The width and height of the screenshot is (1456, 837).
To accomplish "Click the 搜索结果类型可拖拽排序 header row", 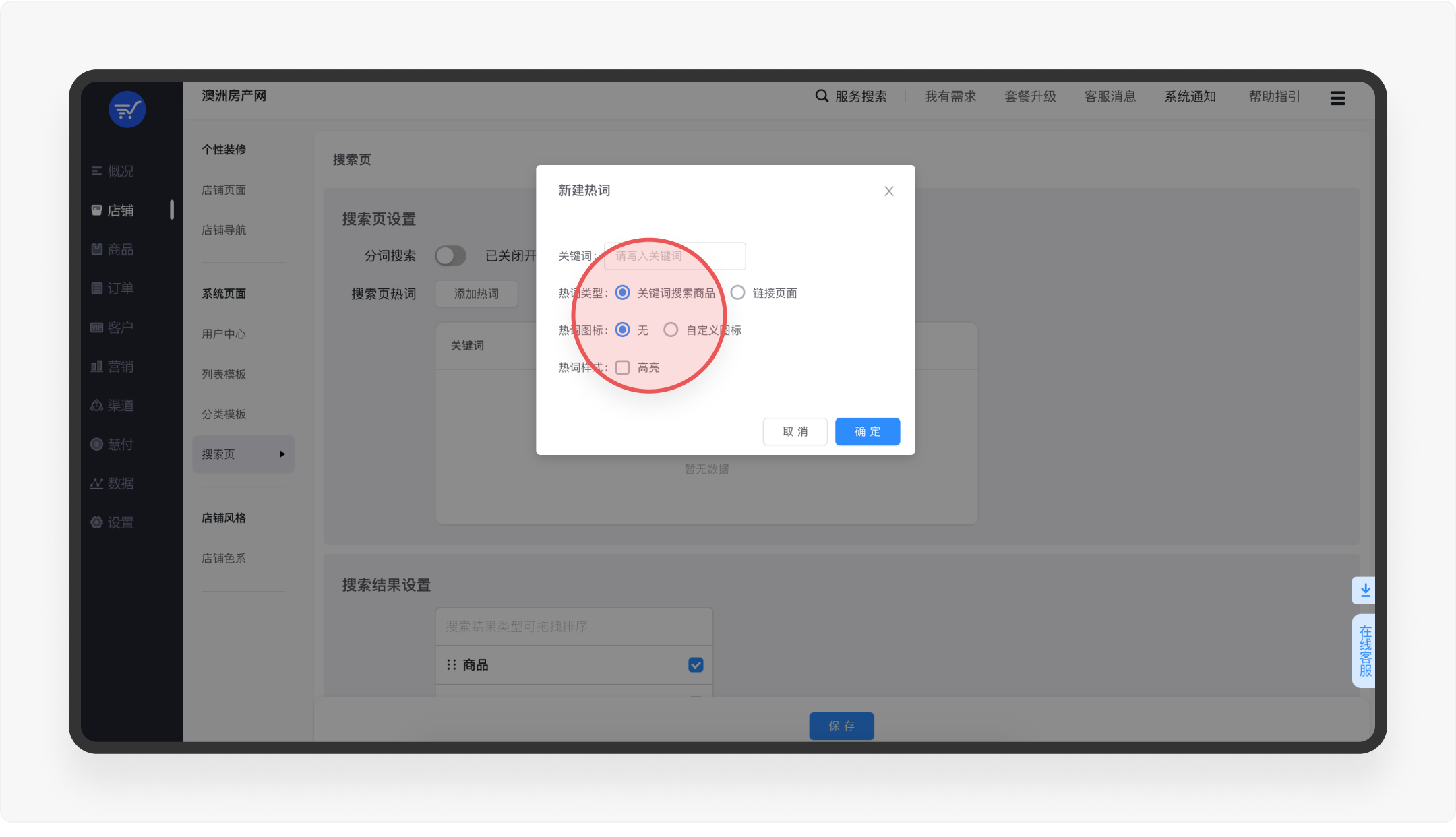I will point(574,626).
